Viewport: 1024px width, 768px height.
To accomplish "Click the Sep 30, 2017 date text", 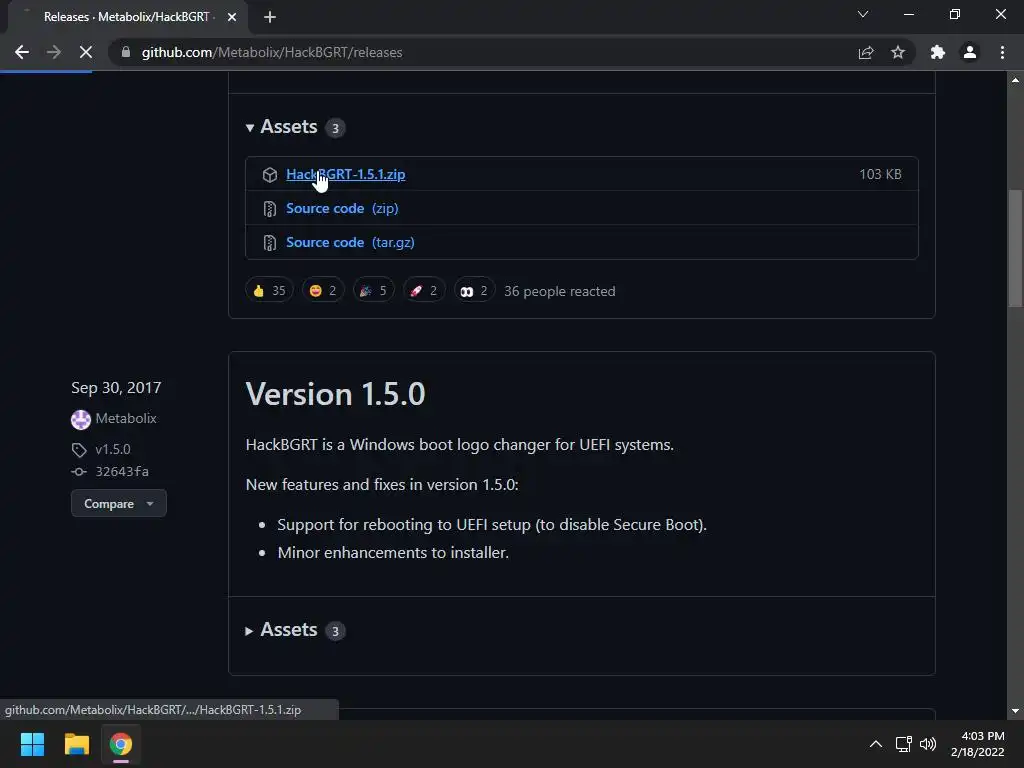I will [x=116, y=388].
